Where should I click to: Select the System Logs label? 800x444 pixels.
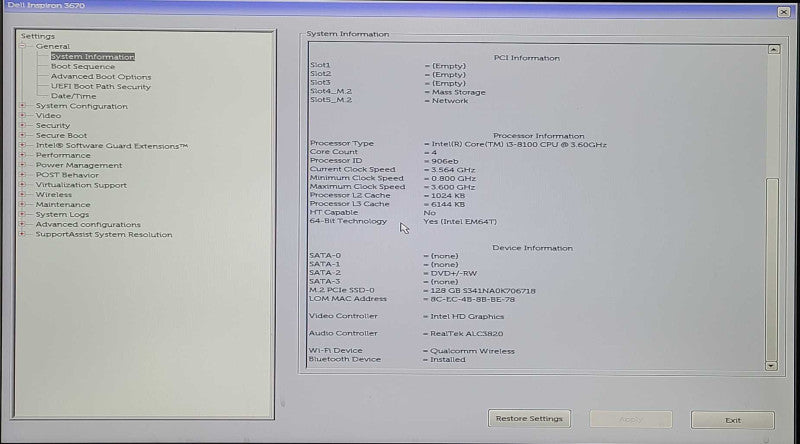tap(62, 214)
